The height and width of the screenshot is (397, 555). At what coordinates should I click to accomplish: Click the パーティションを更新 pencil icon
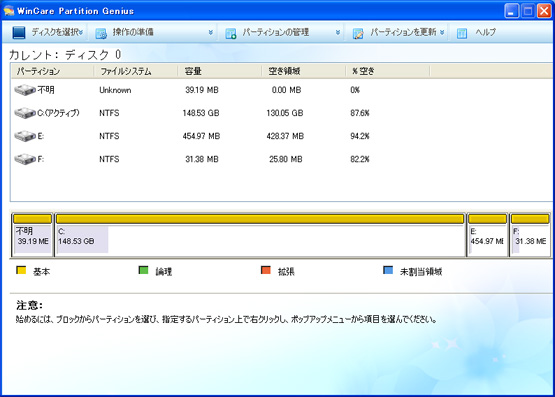pos(358,33)
